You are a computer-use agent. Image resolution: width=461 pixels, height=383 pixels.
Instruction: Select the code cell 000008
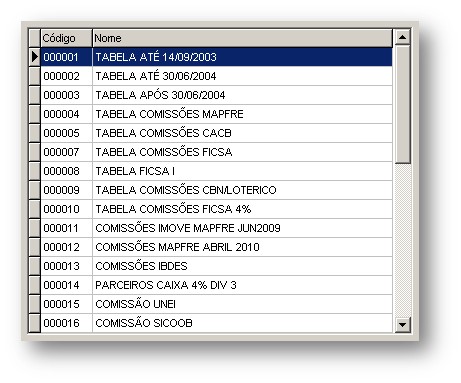point(66,171)
